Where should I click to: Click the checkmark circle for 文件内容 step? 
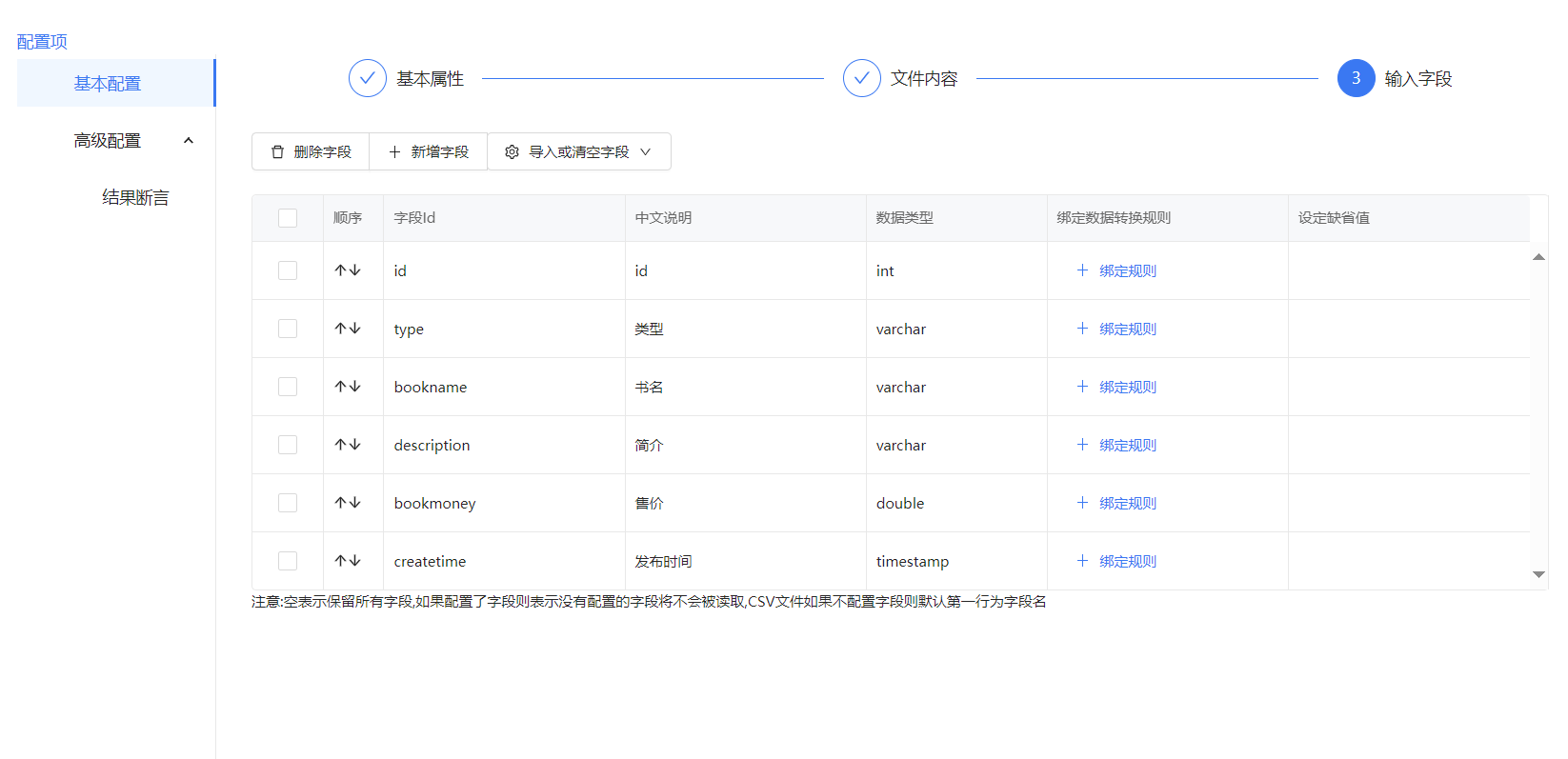click(x=861, y=78)
